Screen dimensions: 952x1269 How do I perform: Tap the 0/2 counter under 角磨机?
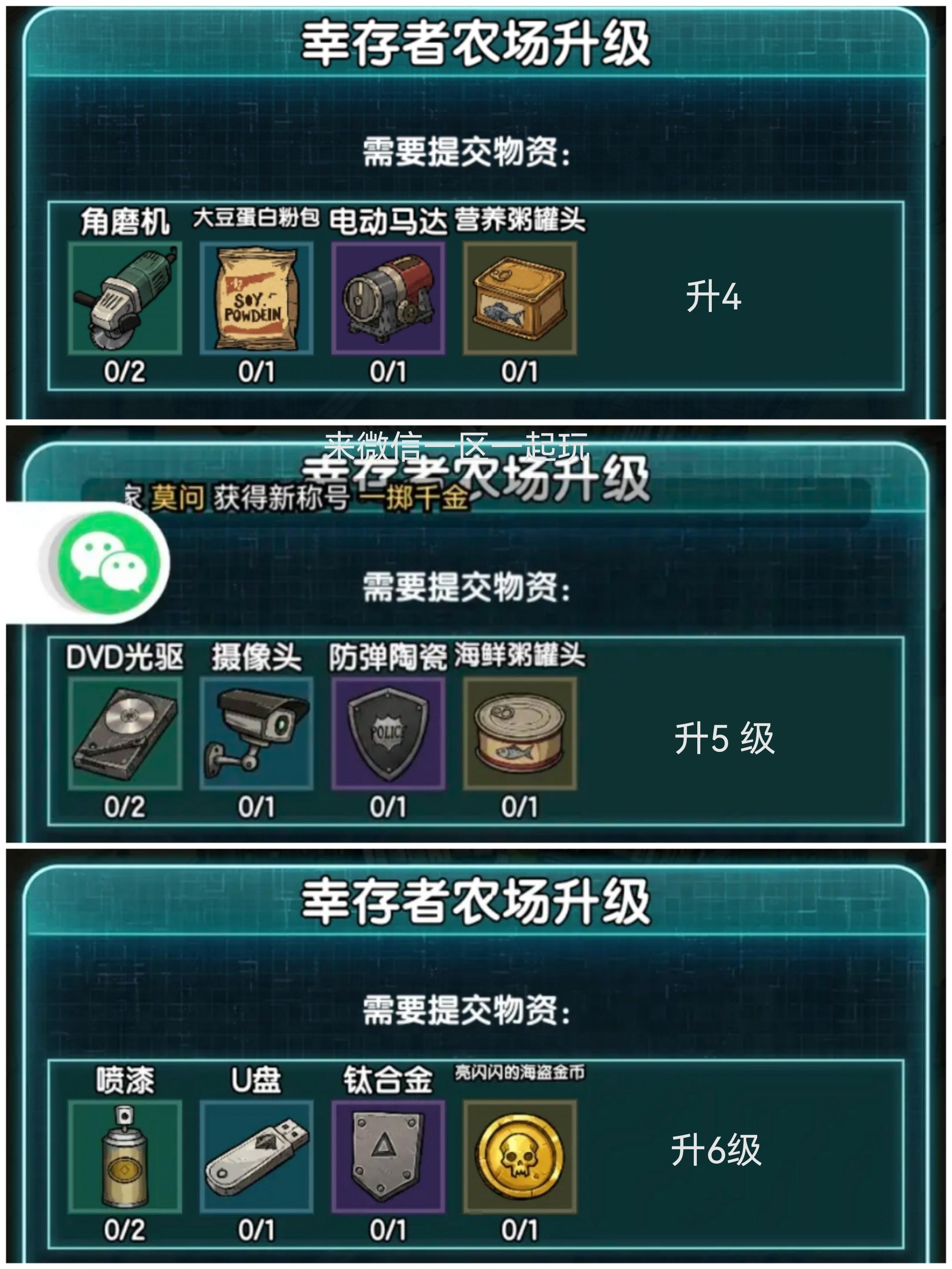[x=124, y=372]
